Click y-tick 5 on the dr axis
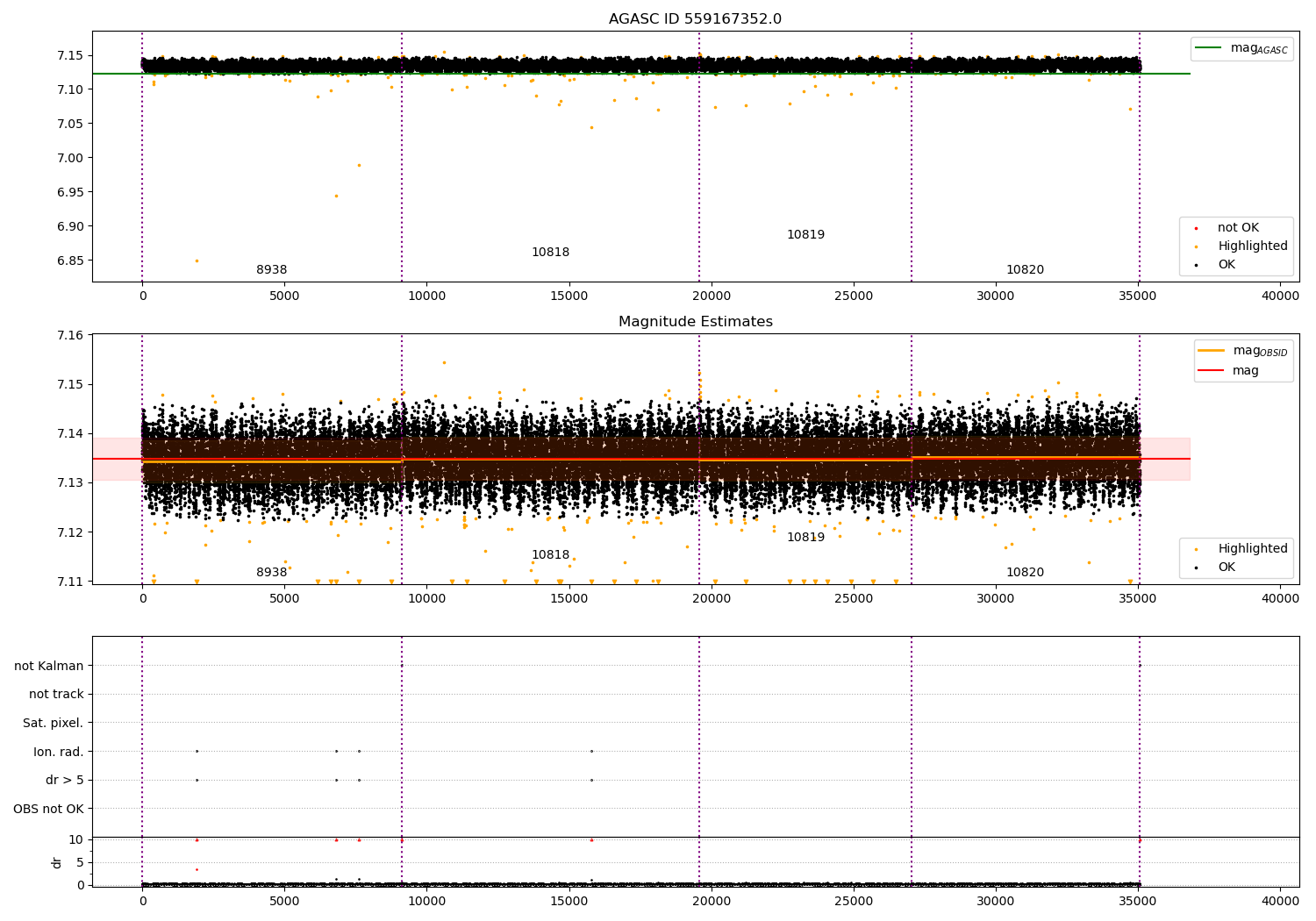This screenshot has height=921, width=1316. [x=80, y=863]
